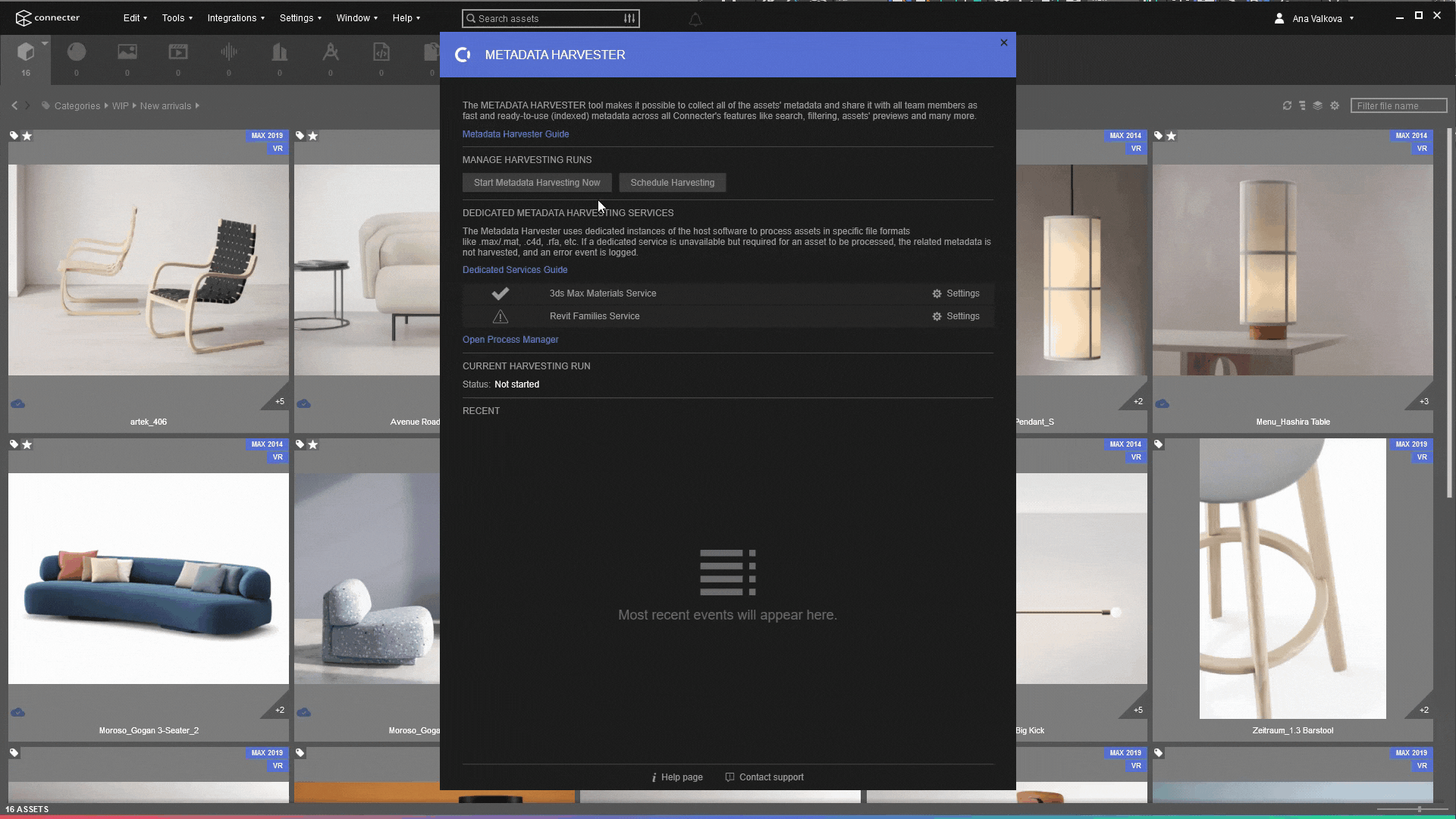Toggle favorite star on artek_406 card
The image size is (1456, 819).
[x=27, y=136]
